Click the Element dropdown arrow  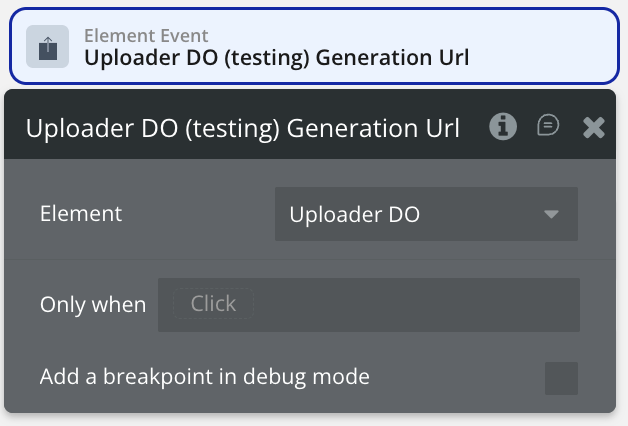point(551,215)
